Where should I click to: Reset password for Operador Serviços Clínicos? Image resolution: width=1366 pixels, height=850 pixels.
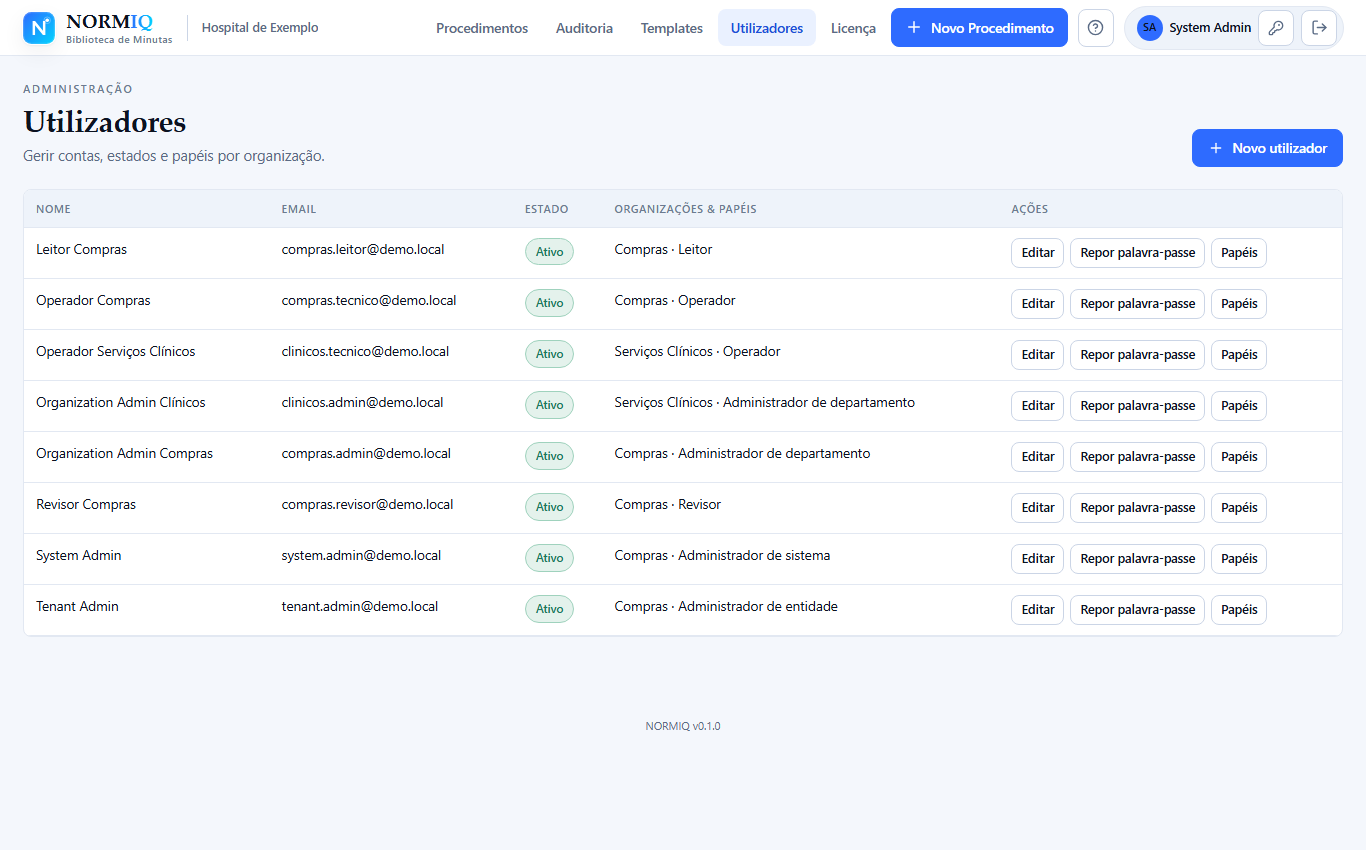tap(1137, 355)
